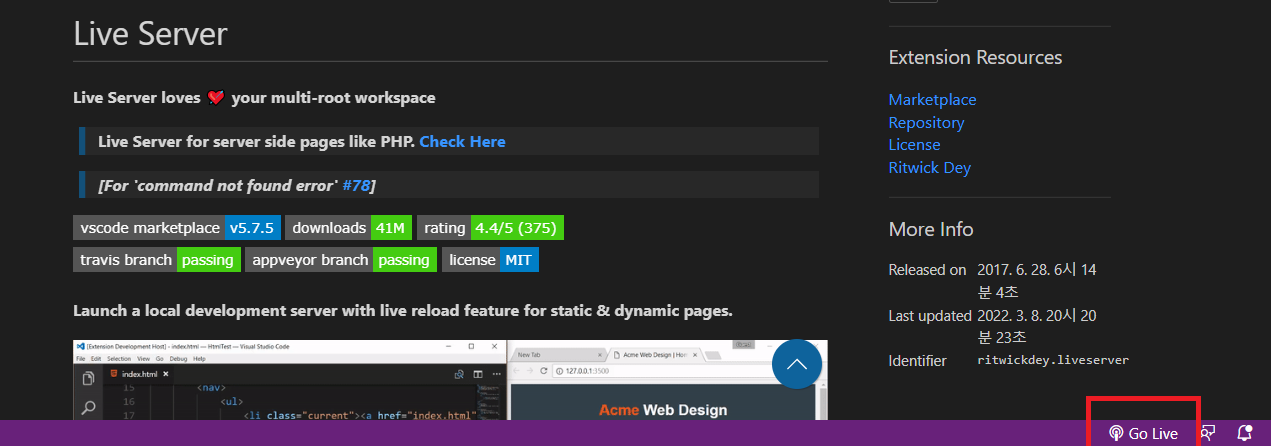Click the rating 4.4/5 (375) badge
Viewport: 1271px width, 446px height.
point(490,227)
